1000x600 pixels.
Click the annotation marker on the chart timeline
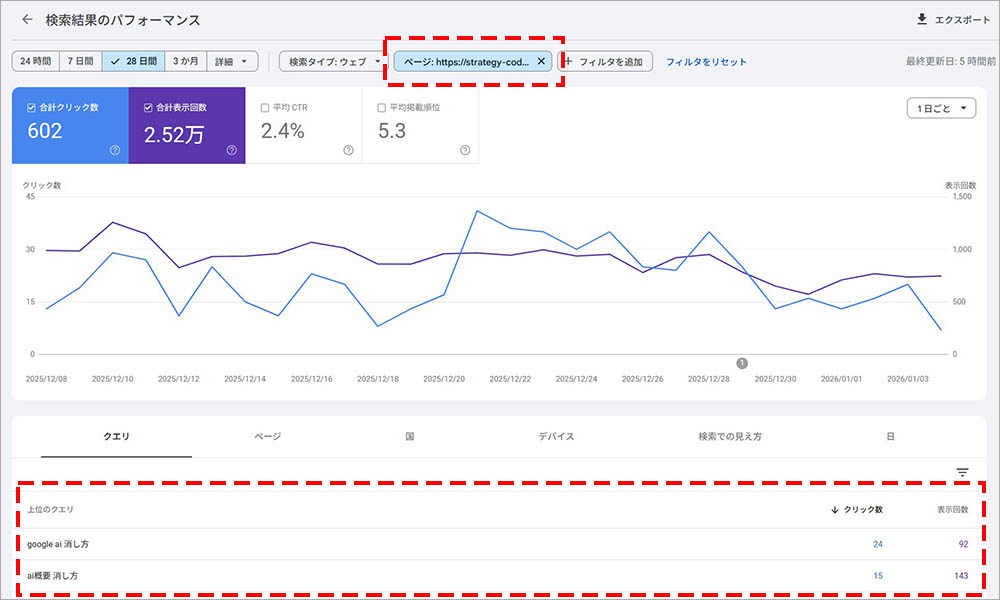click(742, 363)
